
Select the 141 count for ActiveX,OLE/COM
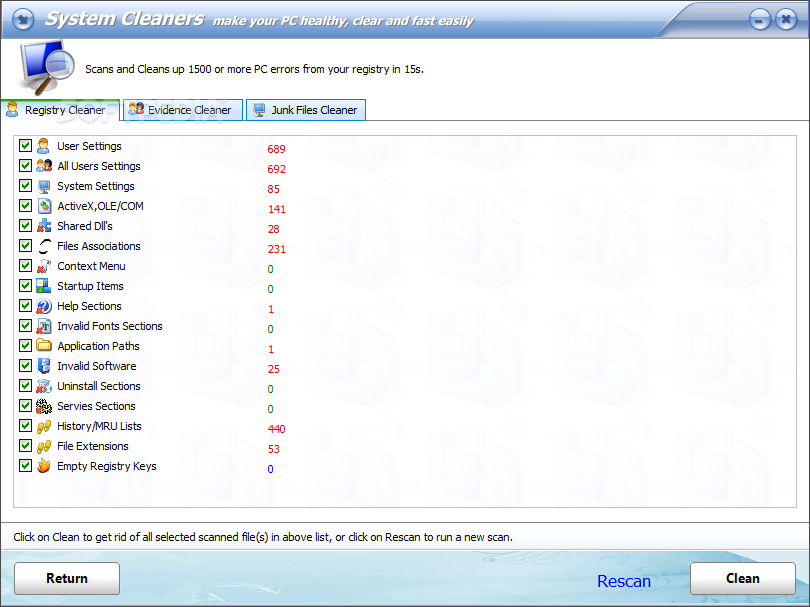click(x=277, y=209)
